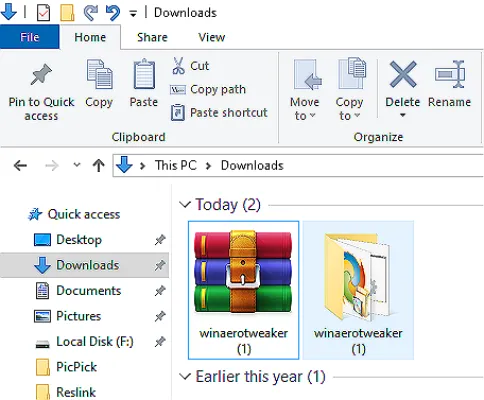Collapse the Today (2) group

pyautogui.click(x=185, y=204)
